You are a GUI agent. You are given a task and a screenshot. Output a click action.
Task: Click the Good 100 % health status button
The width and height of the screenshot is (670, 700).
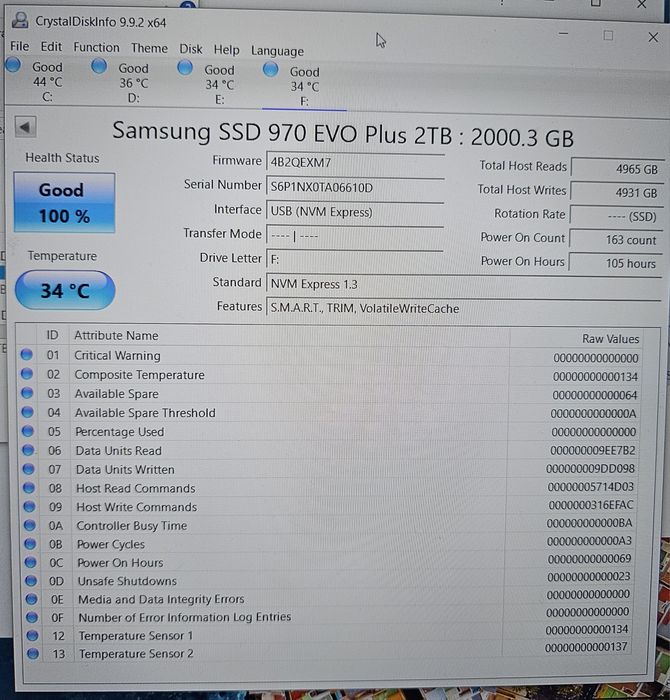pos(64,203)
